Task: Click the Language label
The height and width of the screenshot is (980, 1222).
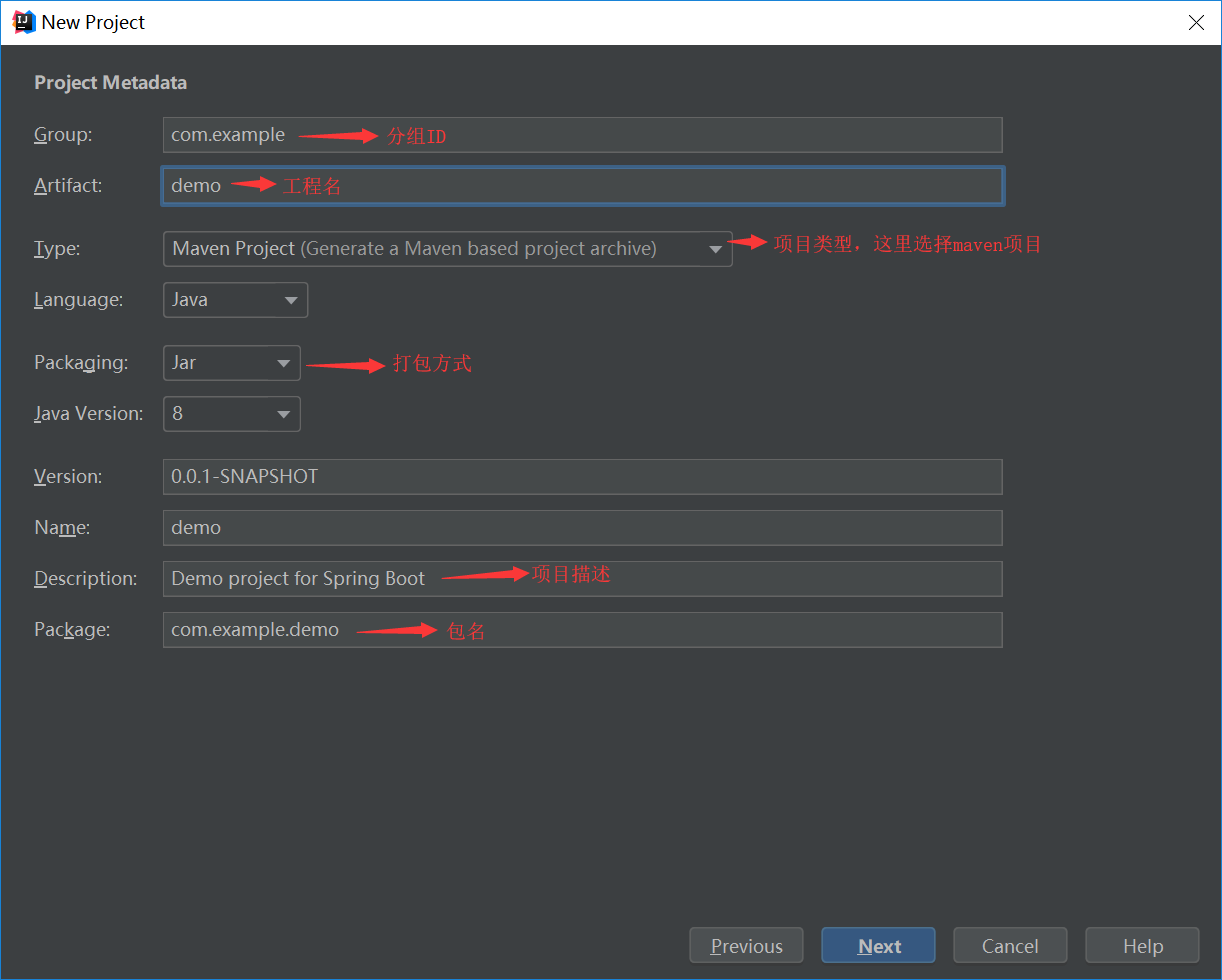Action: (79, 300)
